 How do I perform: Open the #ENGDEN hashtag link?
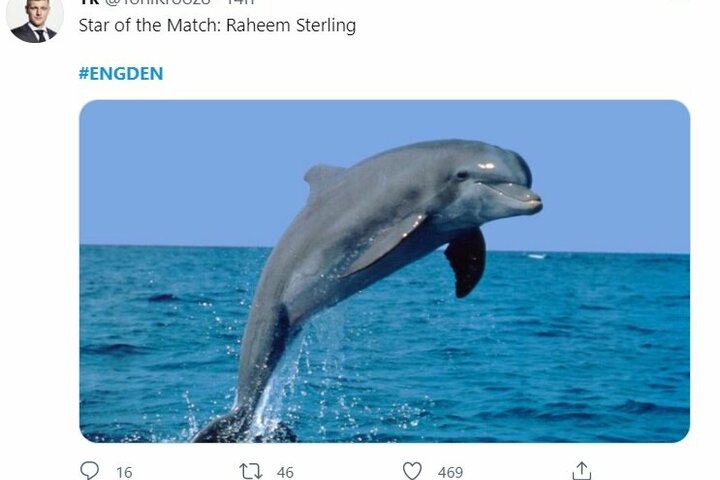(x=121, y=73)
